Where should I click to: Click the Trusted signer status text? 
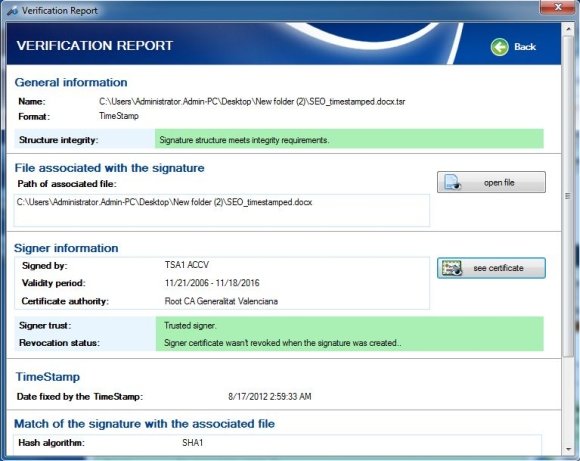coord(190,326)
